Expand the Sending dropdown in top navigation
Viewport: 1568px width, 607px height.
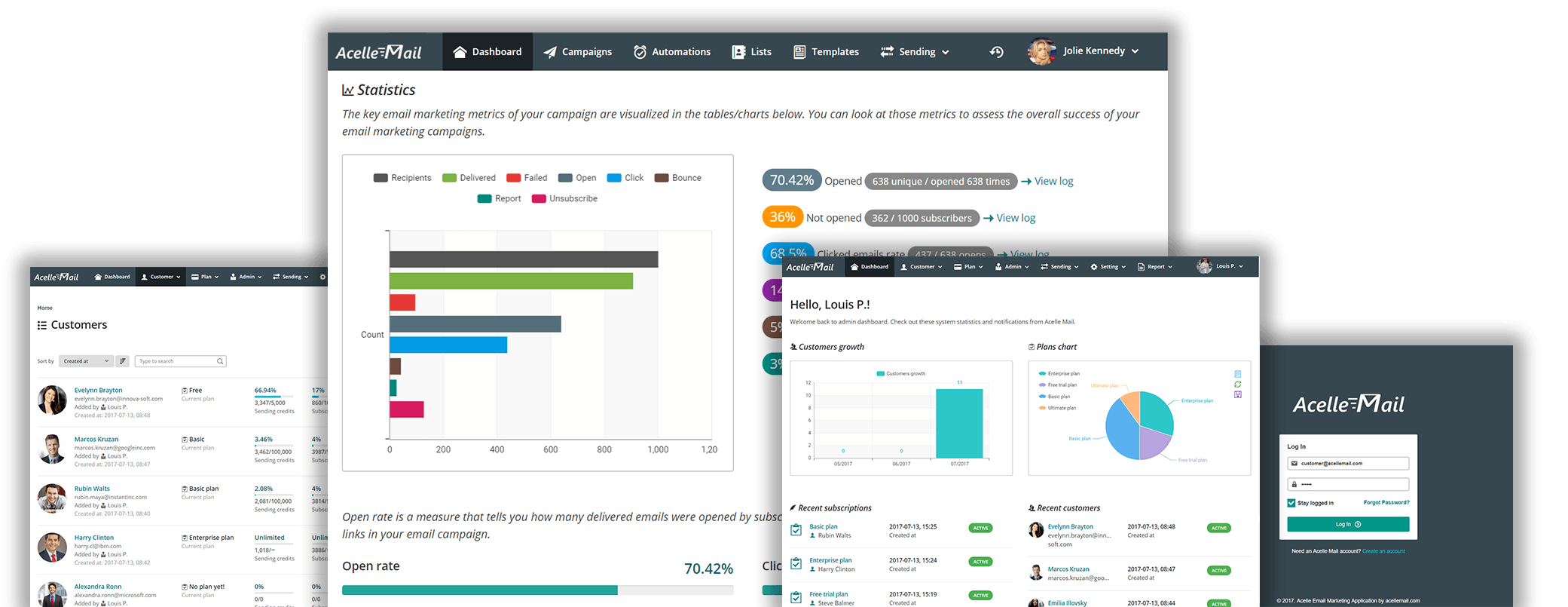point(915,52)
